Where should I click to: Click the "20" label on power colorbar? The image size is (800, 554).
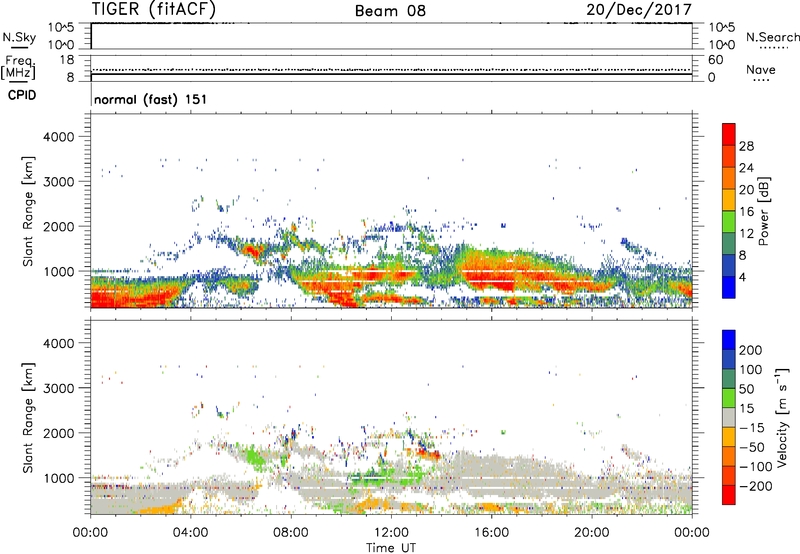(746, 190)
